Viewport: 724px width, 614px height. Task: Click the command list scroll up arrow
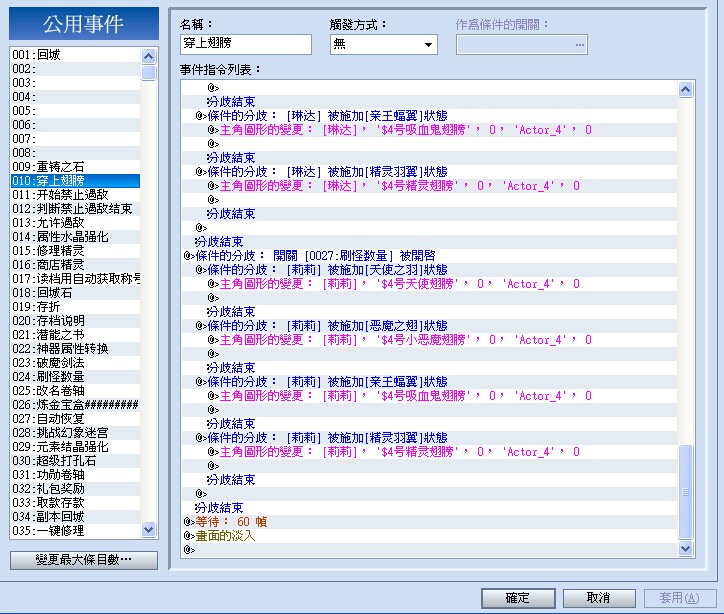686,89
